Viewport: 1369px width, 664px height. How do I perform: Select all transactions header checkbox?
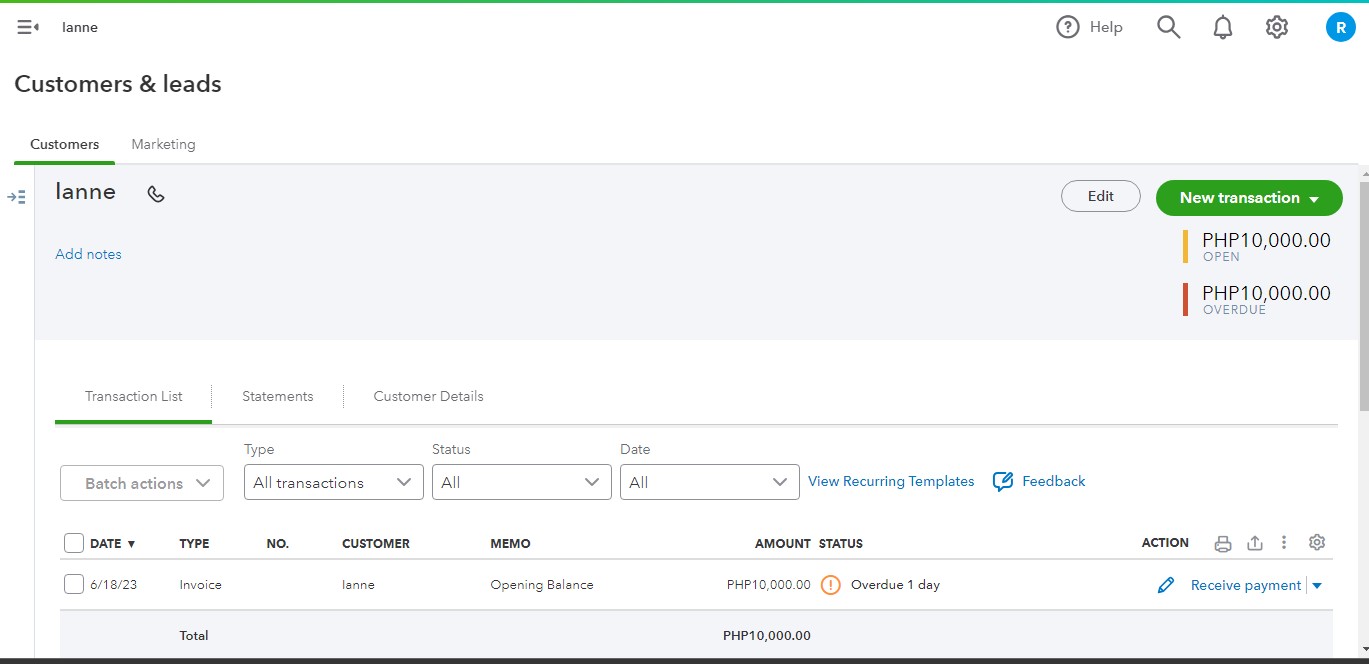(74, 543)
